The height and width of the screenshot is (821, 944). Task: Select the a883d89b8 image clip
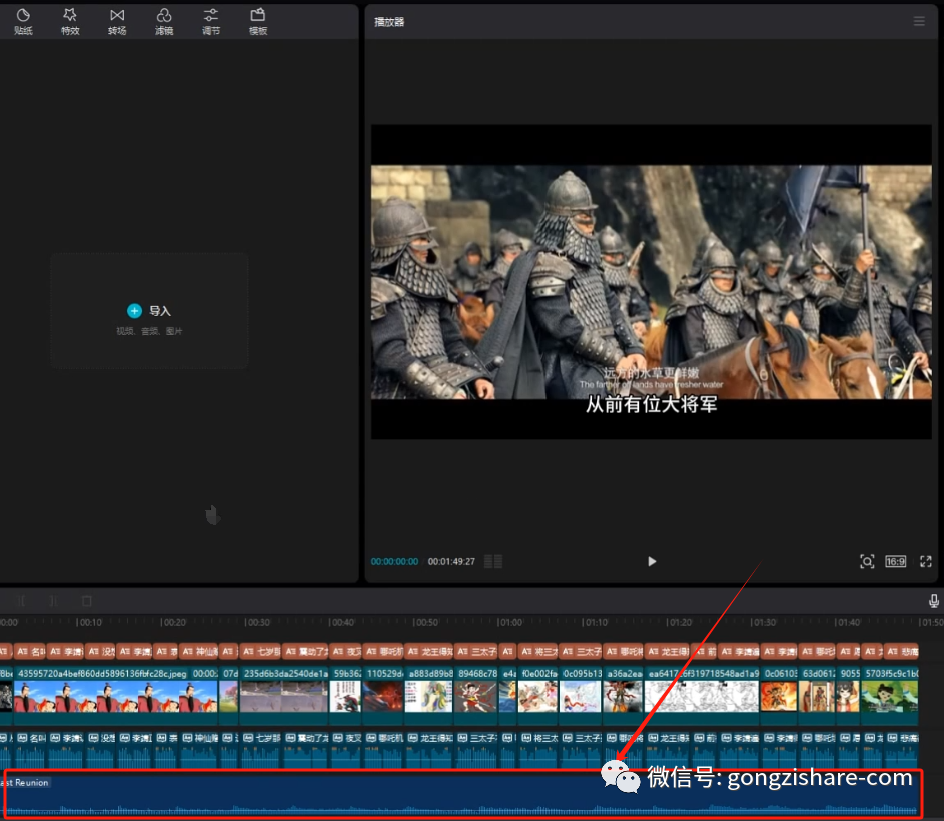429,695
